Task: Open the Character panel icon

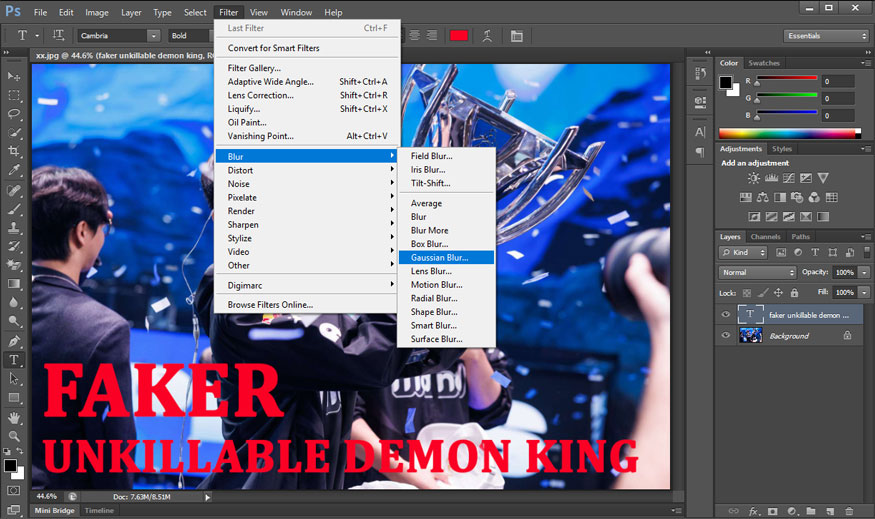Action: tap(700, 132)
